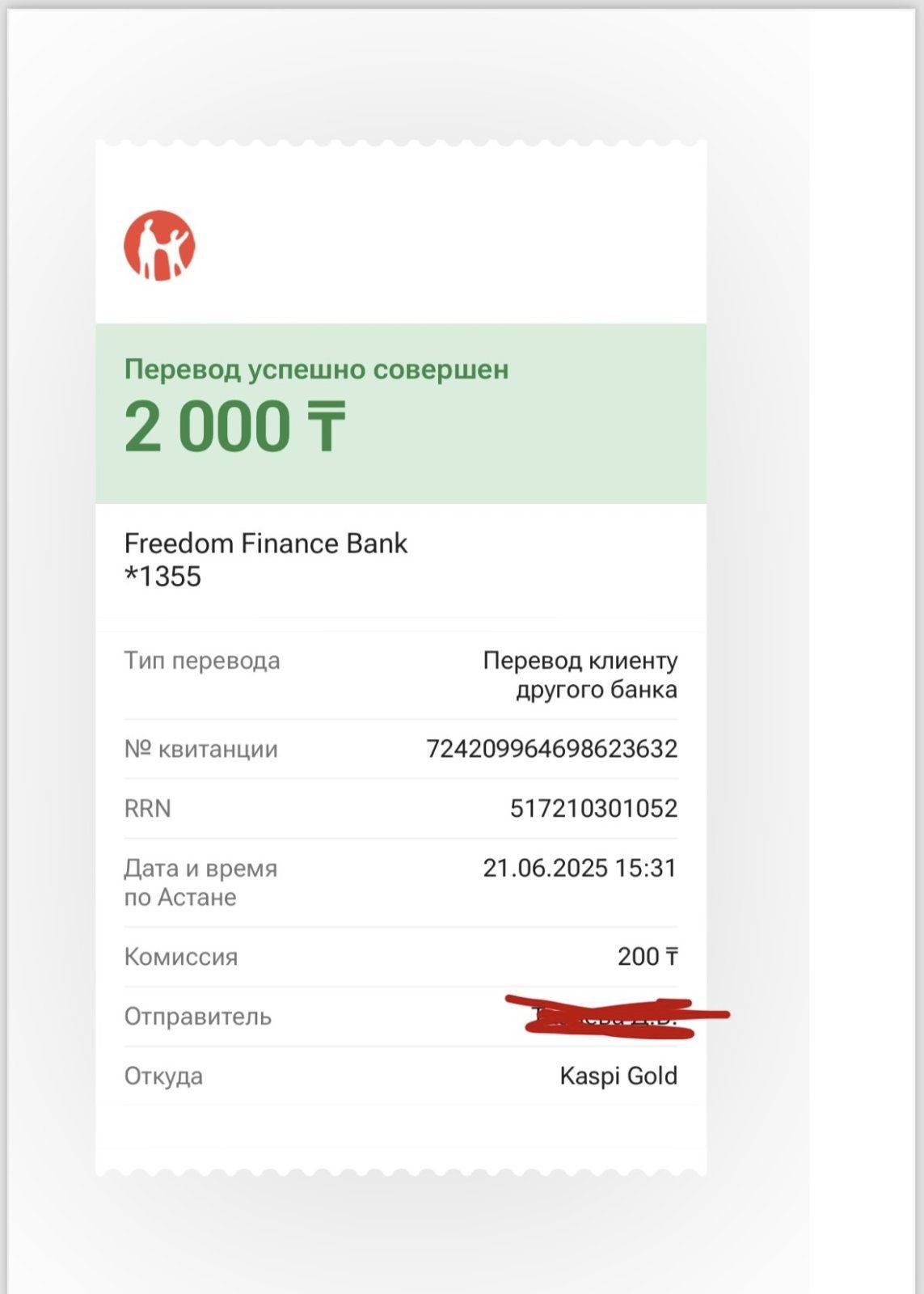This screenshot has height=1294, width=924.
Task: Click the "Откуда" label
Action: 163,1076
